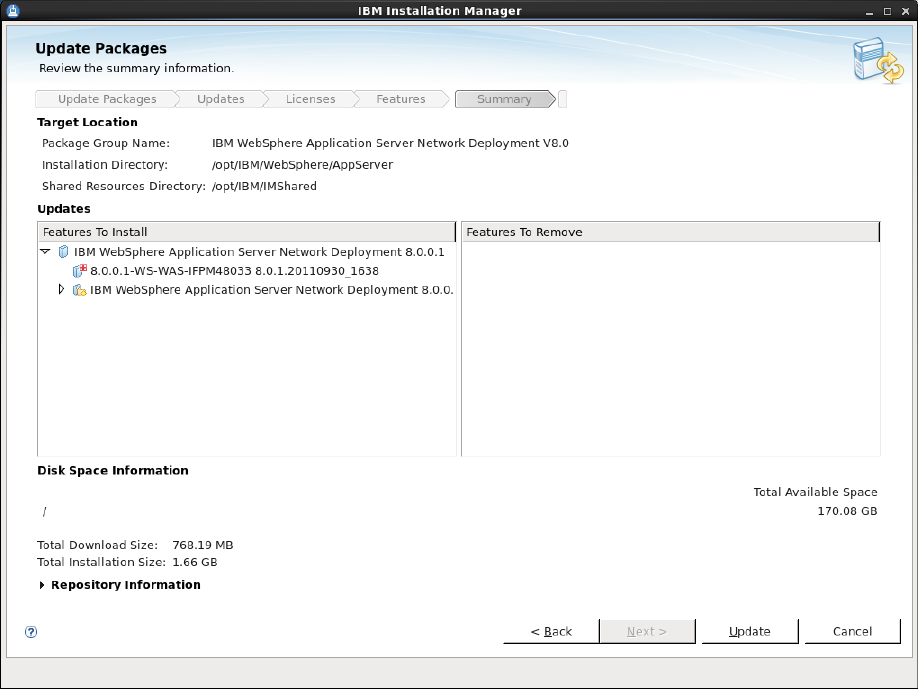918x689 pixels.
Task: Click the package group name value V8.0
Action: (x=390, y=143)
